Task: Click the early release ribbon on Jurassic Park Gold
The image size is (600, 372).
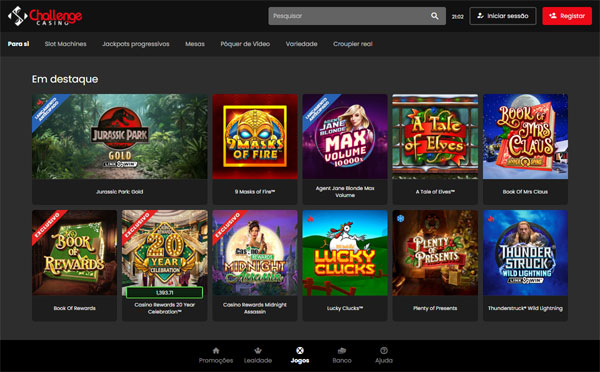Action: 47,109
